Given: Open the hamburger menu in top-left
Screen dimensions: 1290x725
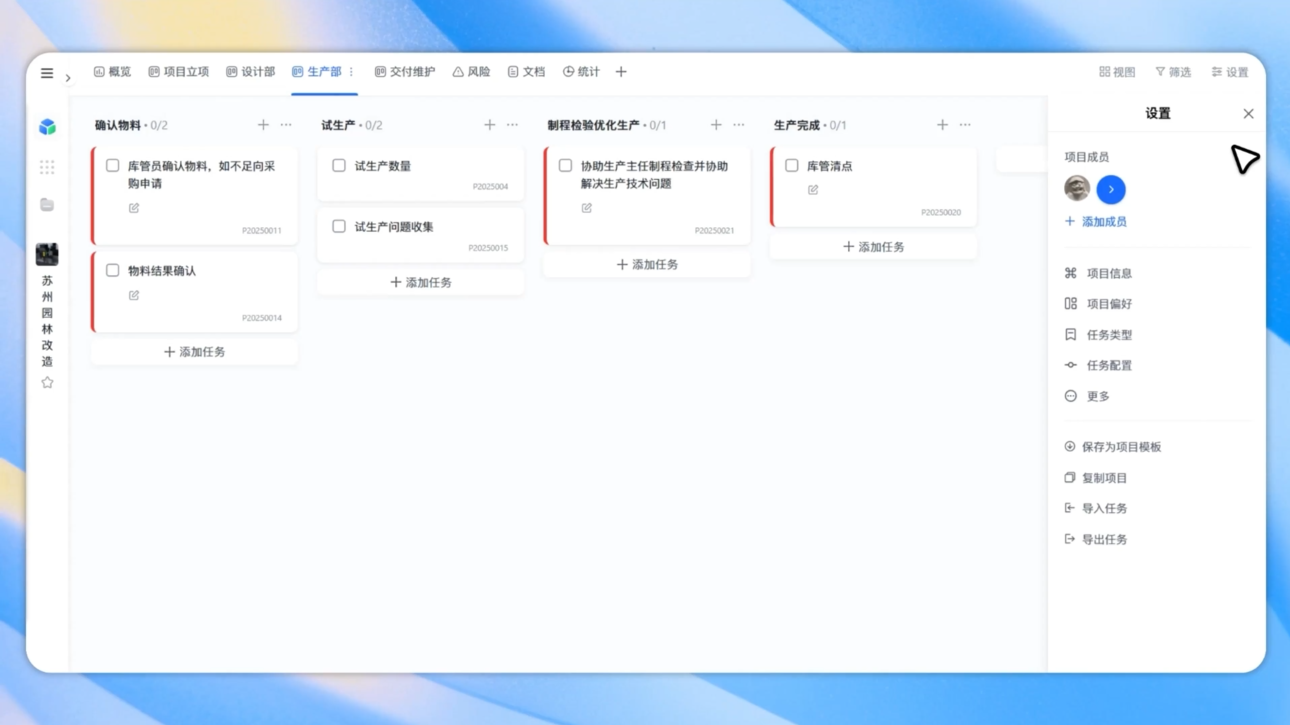Looking at the screenshot, I should point(47,73).
